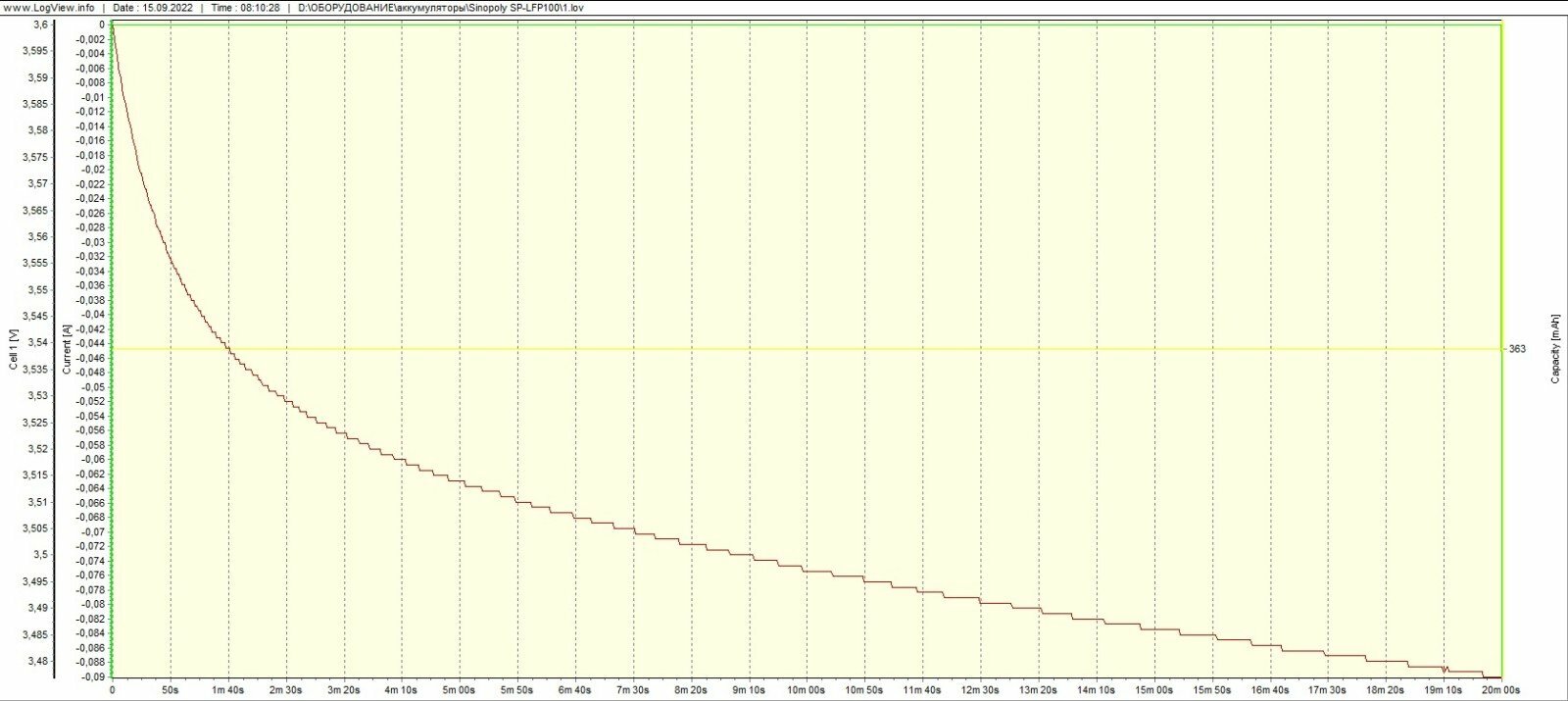Viewport: 1568px width, 701px height.
Task: Click the -0,072 current tick label
Action: [x=91, y=546]
